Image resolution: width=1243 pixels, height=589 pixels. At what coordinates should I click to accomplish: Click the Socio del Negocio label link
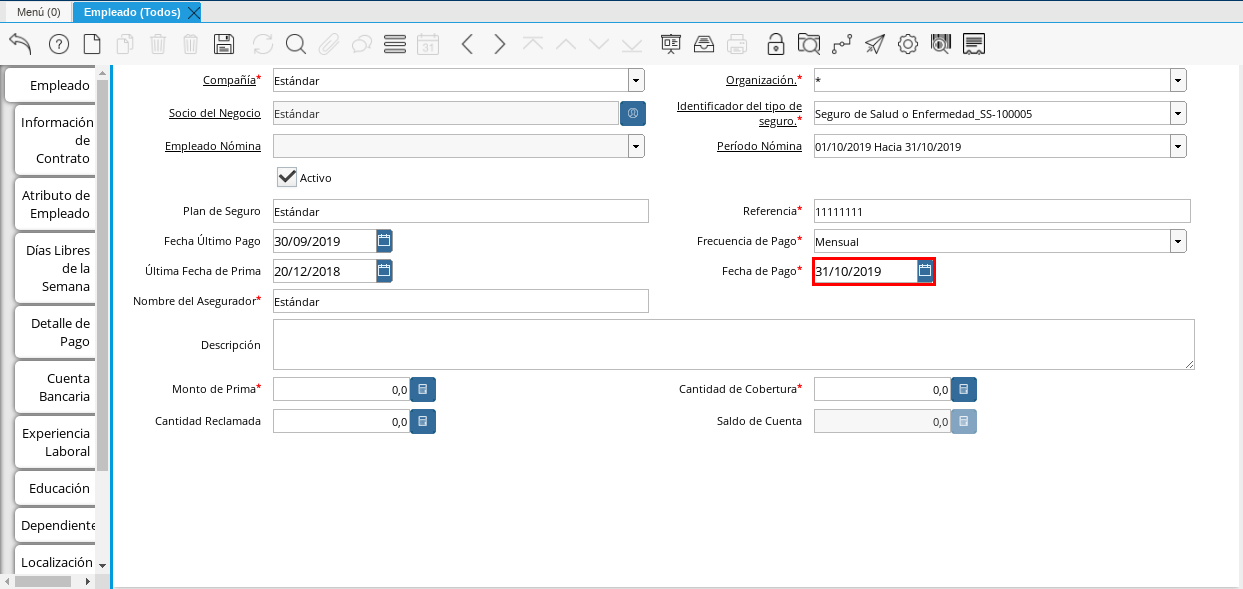click(x=214, y=114)
